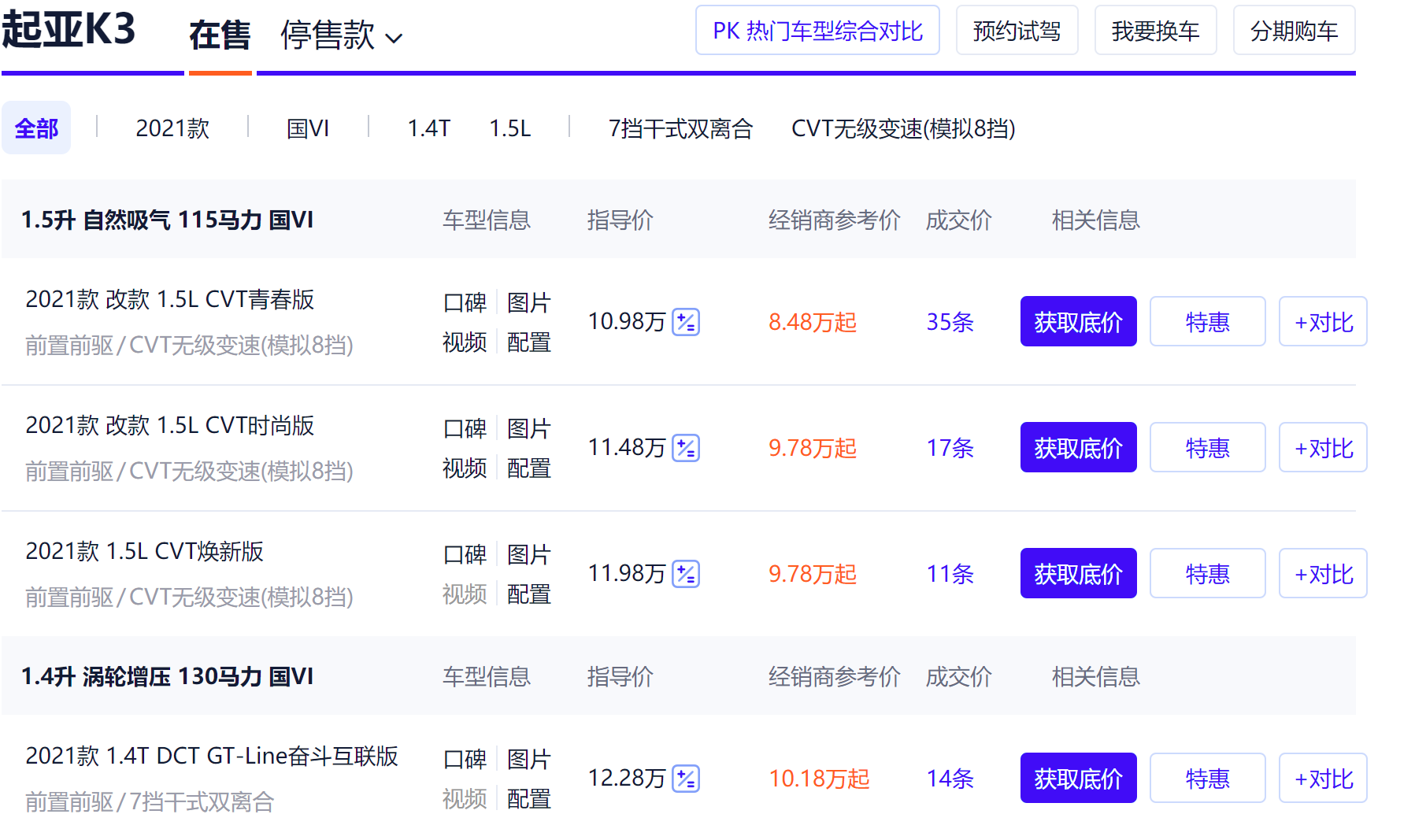1415x840 pixels.
Task: Select the 全部 filter
Action: [x=36, y=128]
